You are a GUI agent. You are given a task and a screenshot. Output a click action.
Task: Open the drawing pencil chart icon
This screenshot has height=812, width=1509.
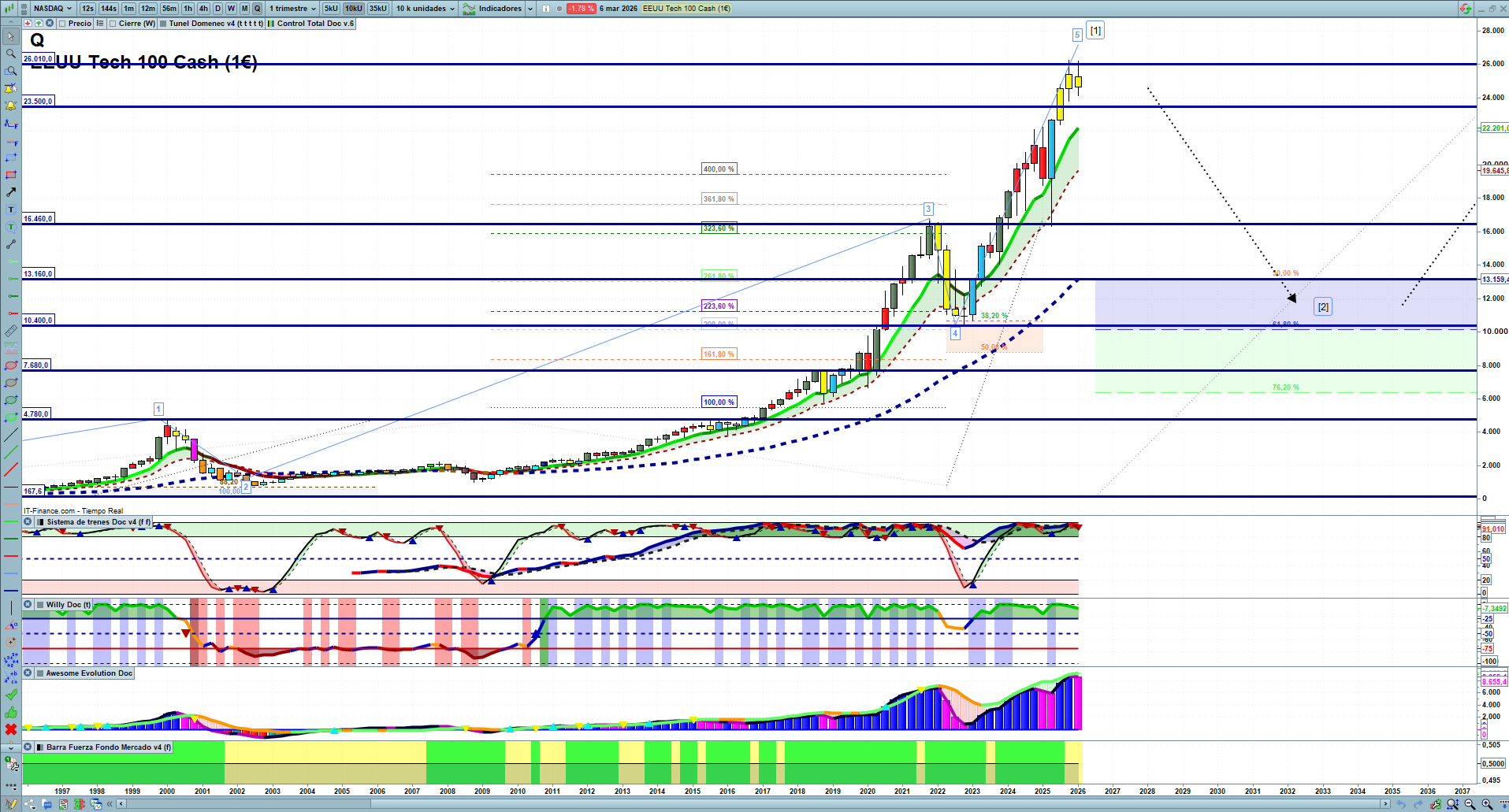(11, 804)
